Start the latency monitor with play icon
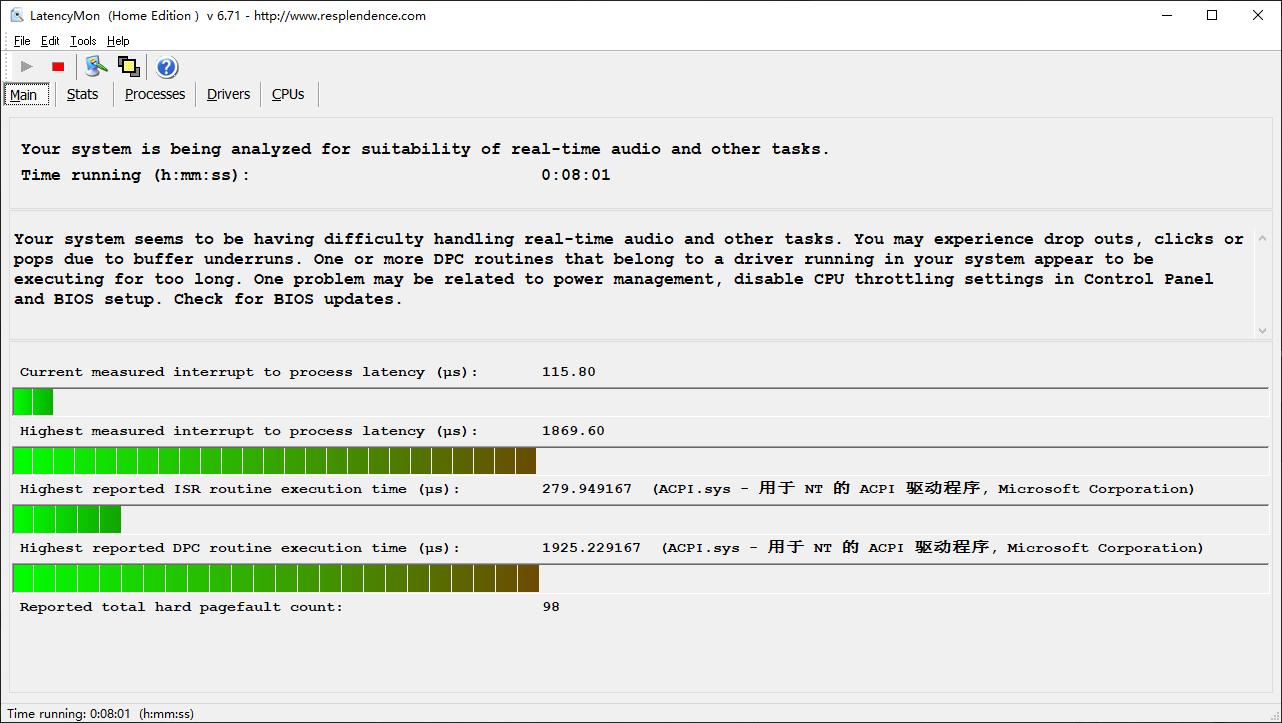Screen dimensions: 1282x723 [27, 67]
